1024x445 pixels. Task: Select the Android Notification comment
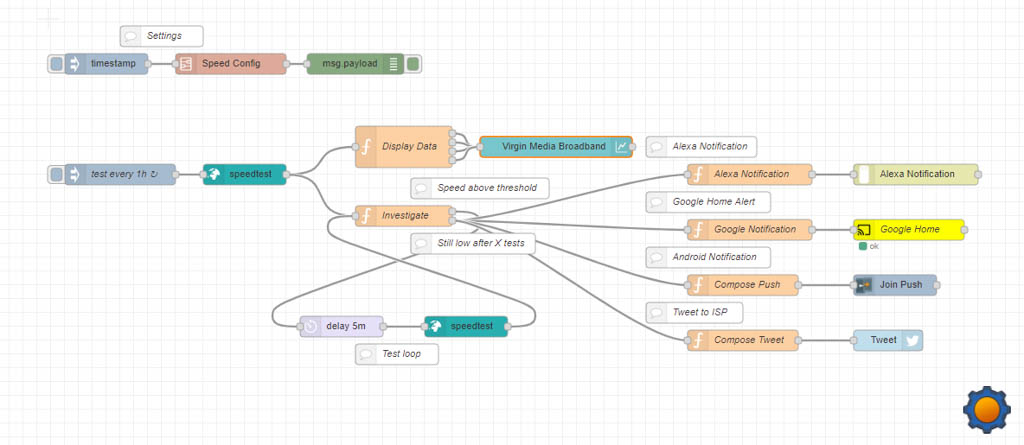[709, 257]
